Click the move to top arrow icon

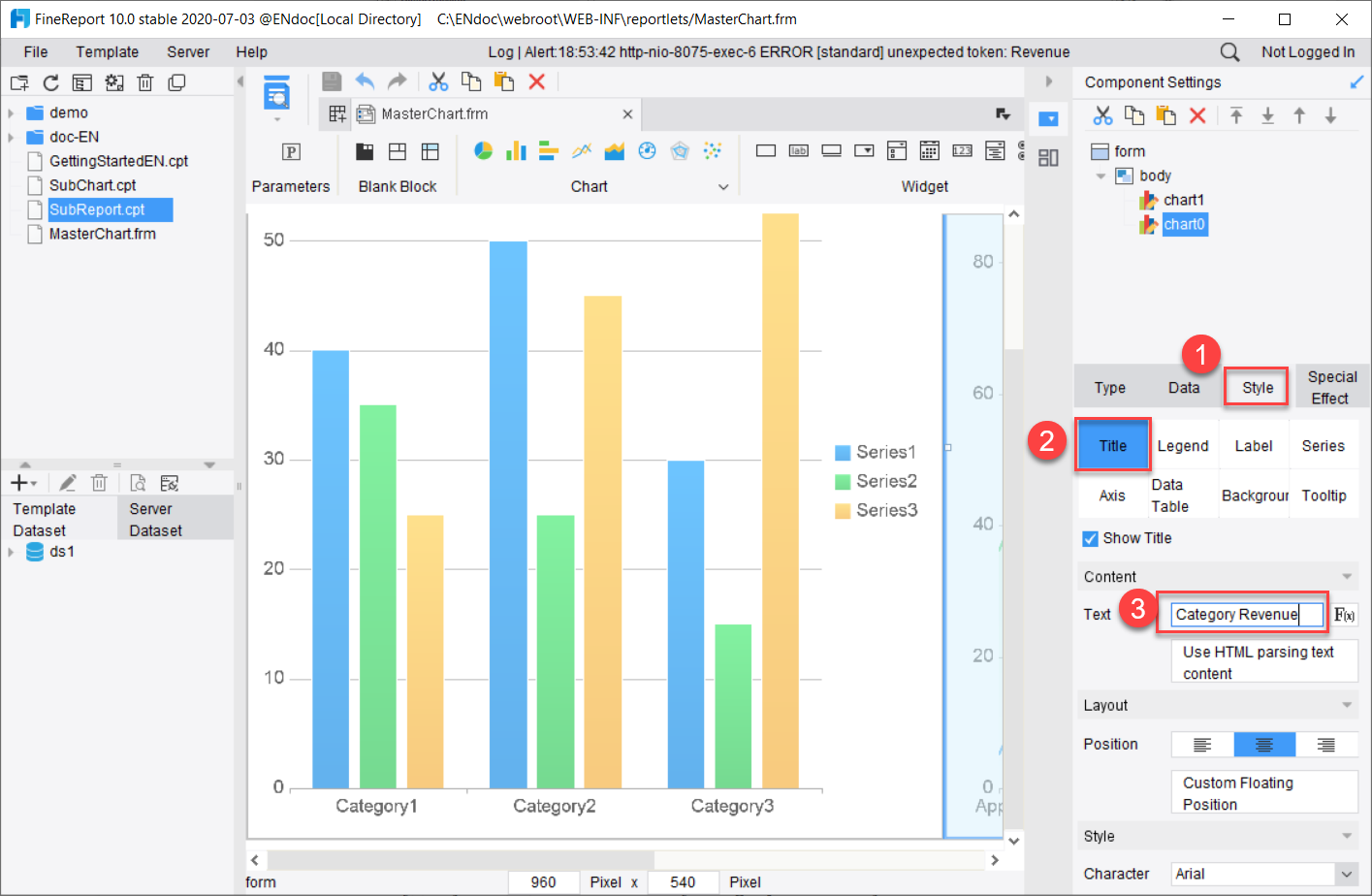tap(1236, 116)
